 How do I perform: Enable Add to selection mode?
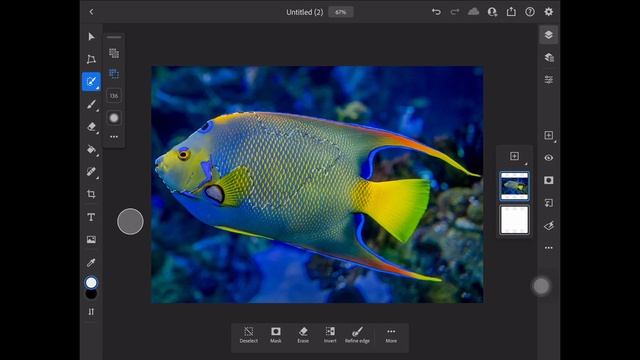[114, 53]
